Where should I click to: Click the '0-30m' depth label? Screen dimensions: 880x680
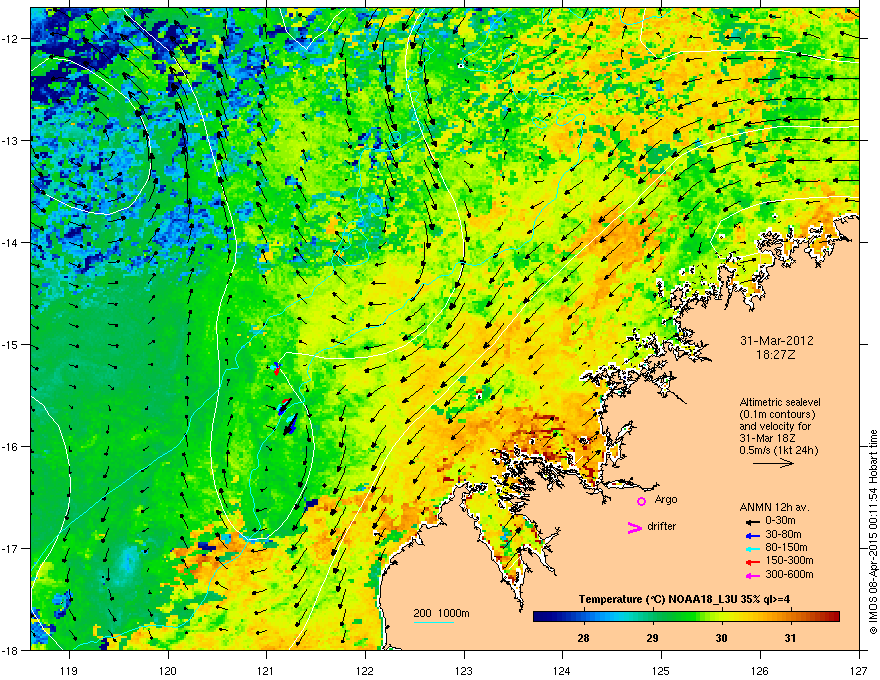pyautogui.click(x=780, y=521)
